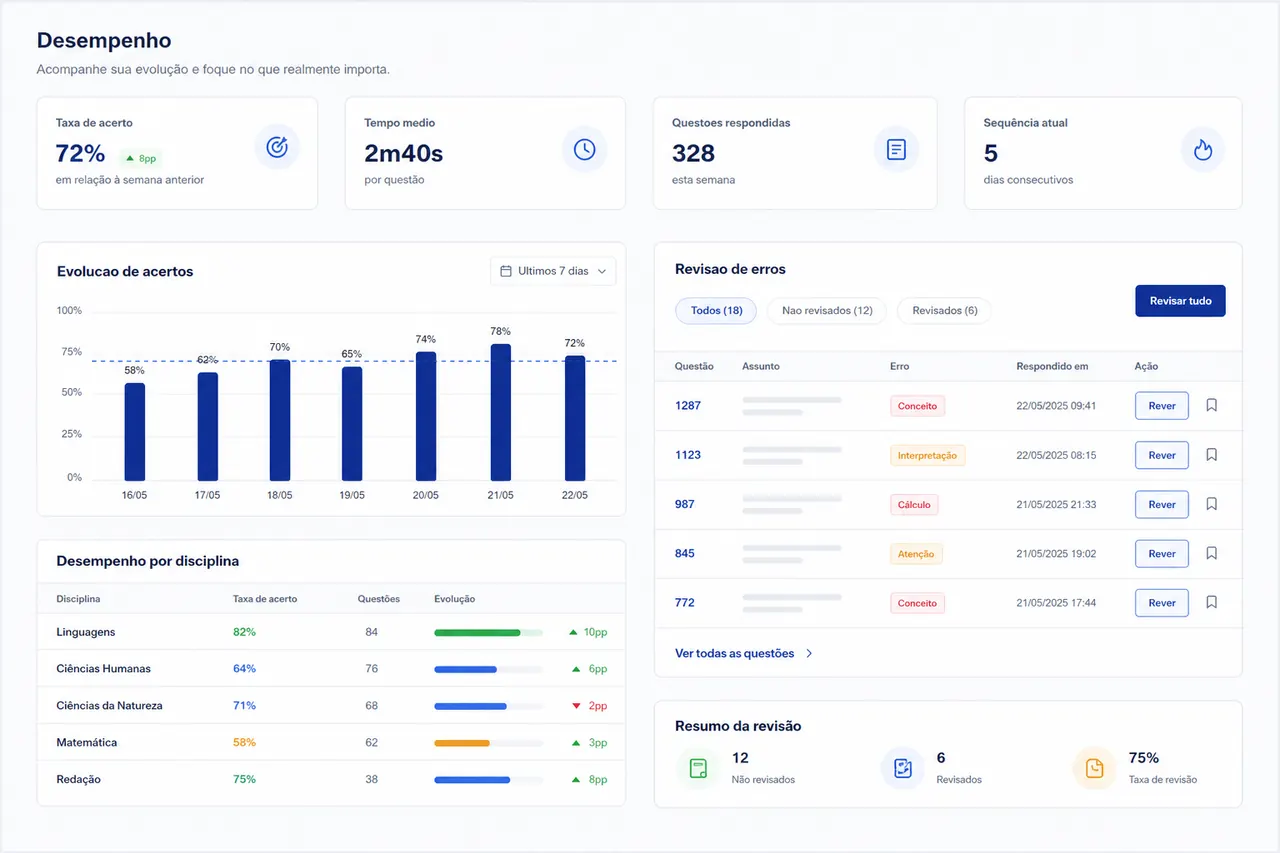Click the Conceito tag on question 772
Screen dimensions: 1280x853
pyautogui.click(x=917, y=603)
